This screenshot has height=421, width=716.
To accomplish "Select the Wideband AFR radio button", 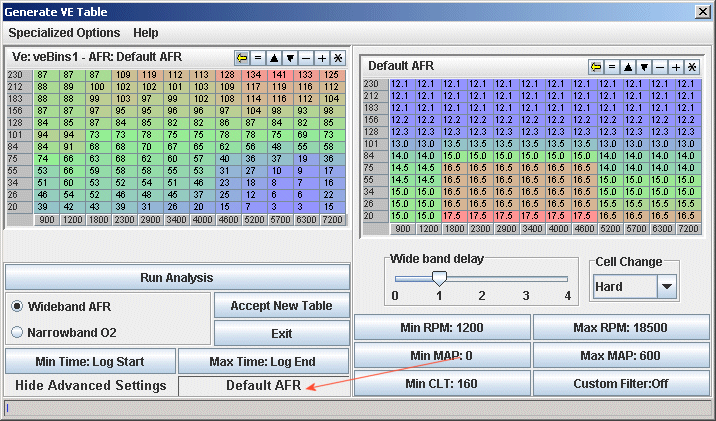I will point(17,306).
